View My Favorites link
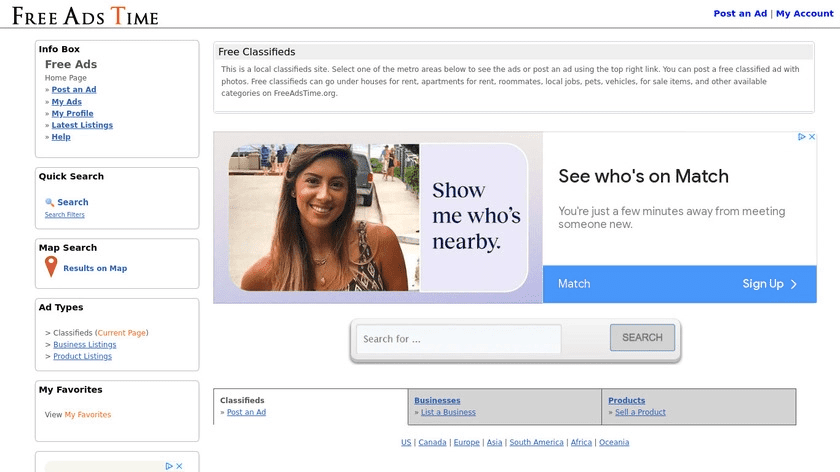 (88, 415)
